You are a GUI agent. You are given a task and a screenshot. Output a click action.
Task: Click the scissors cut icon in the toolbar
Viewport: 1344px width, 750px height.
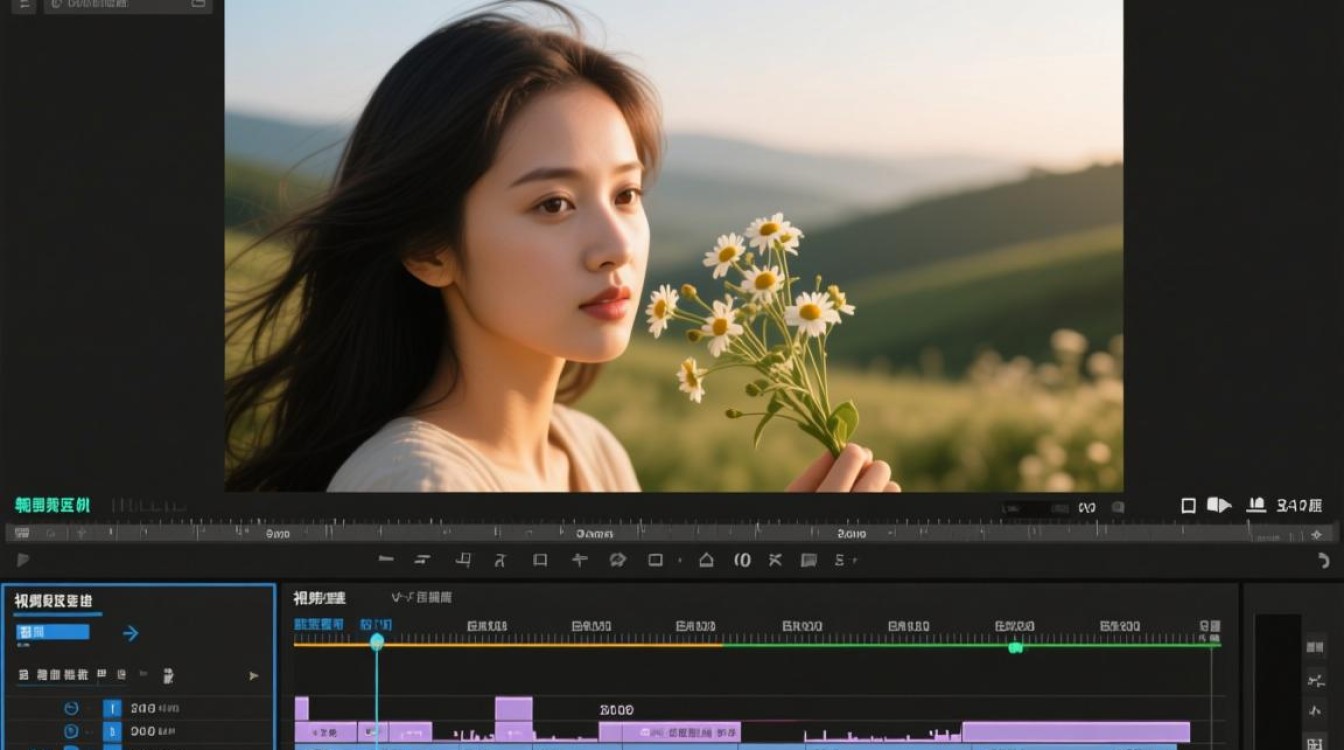[x=774, y=560]
